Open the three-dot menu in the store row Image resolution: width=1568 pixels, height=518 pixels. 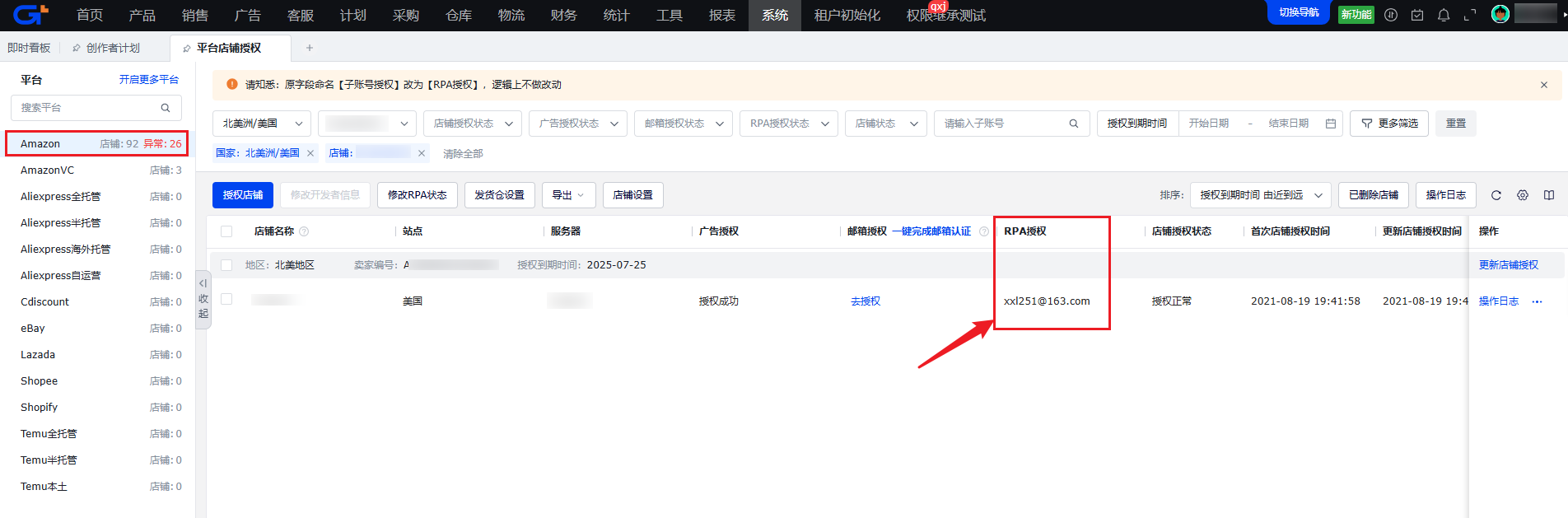(x=1537, y=301)
